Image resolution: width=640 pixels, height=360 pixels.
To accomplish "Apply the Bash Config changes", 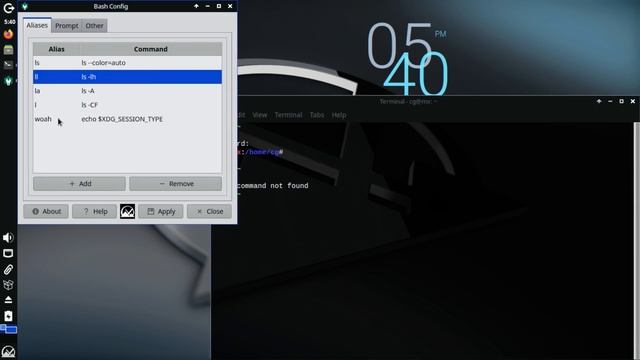I will tap(161, 211).
